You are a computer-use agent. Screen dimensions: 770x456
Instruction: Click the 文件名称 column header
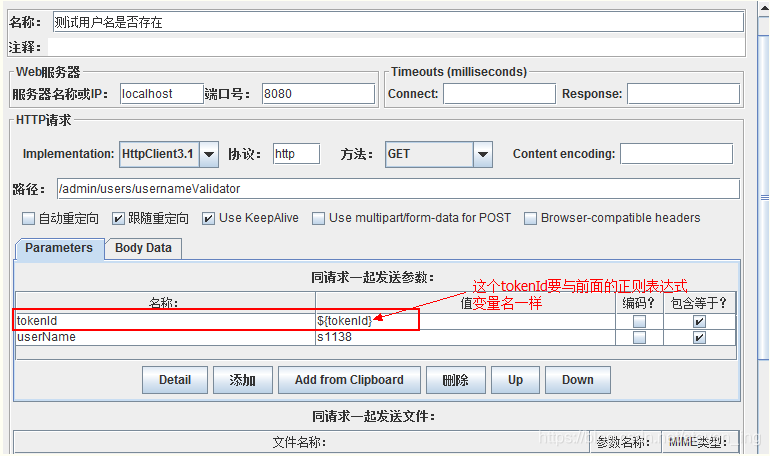[302, 442]
